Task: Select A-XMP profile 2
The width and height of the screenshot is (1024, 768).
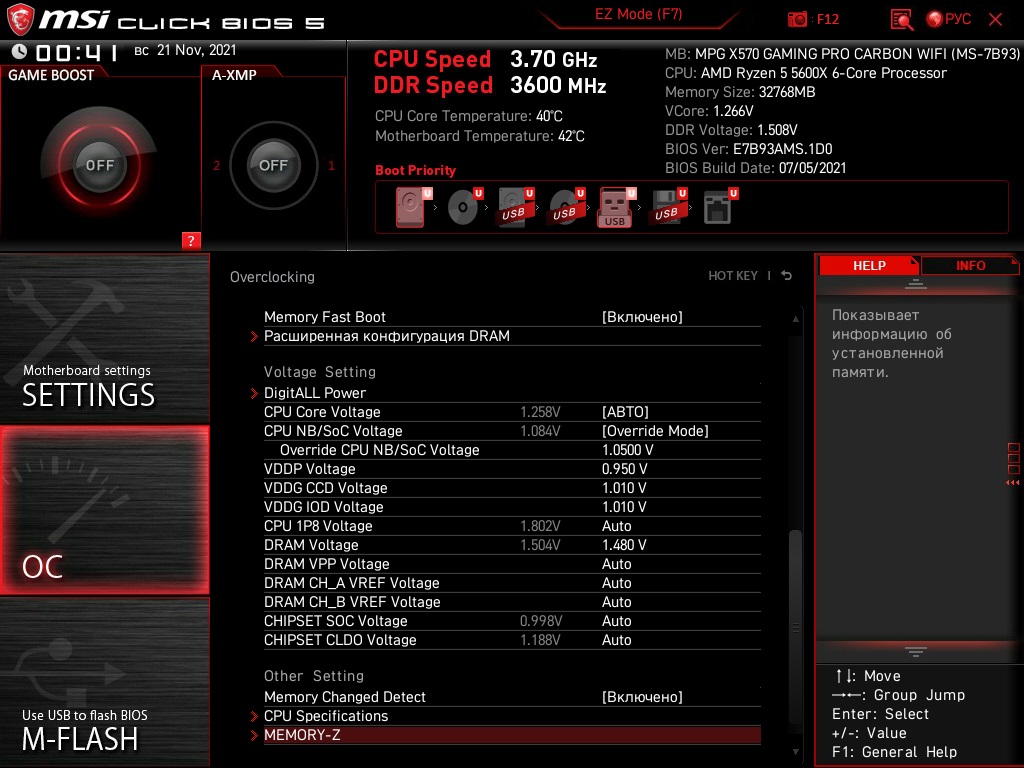Action: 217,165
